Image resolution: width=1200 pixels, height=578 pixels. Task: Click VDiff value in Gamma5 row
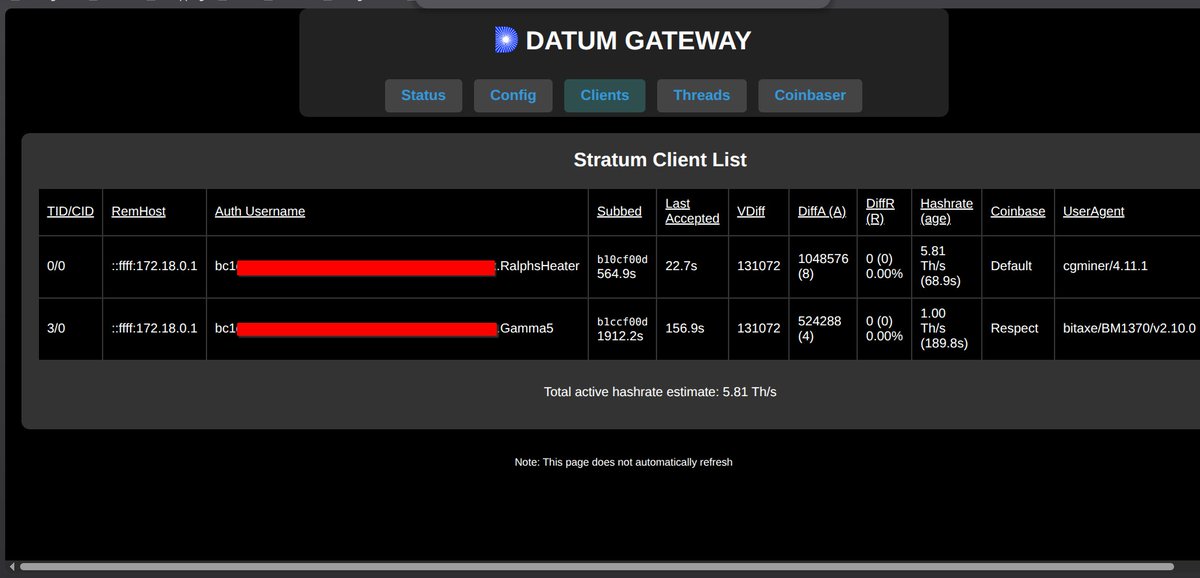click(x=759, y=328)
